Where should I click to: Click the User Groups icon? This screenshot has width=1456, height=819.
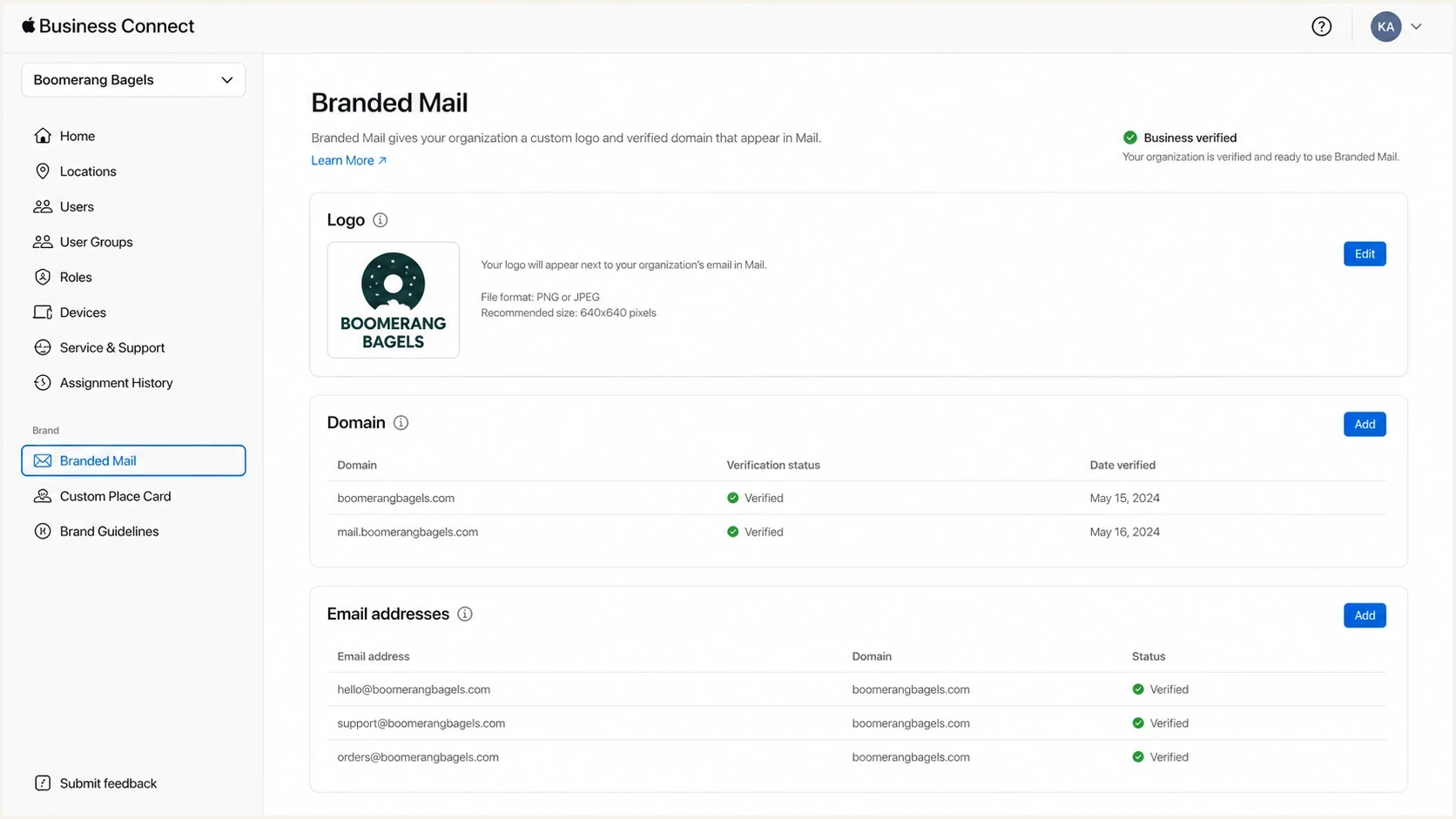point(43,242)
